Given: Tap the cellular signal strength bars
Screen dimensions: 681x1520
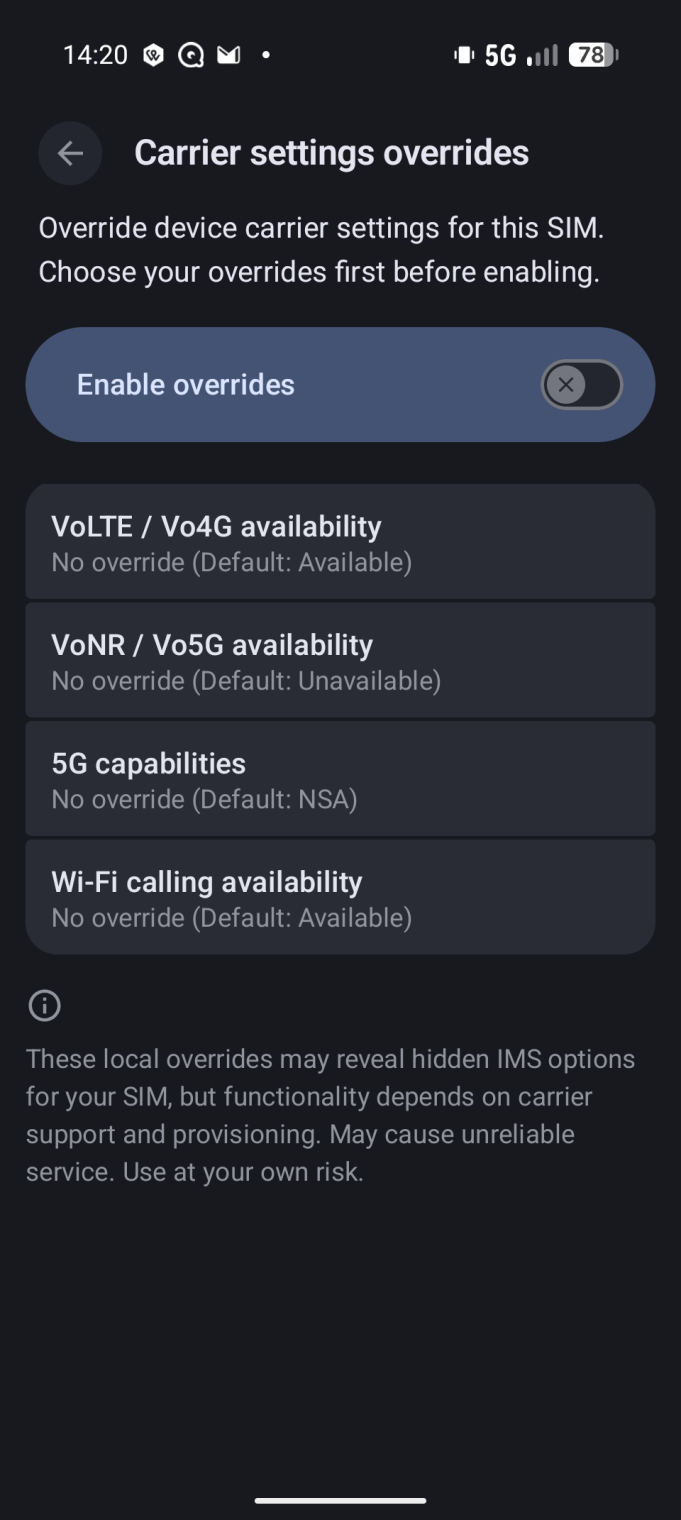Looking at the screenshot, I should pos(541,56).
